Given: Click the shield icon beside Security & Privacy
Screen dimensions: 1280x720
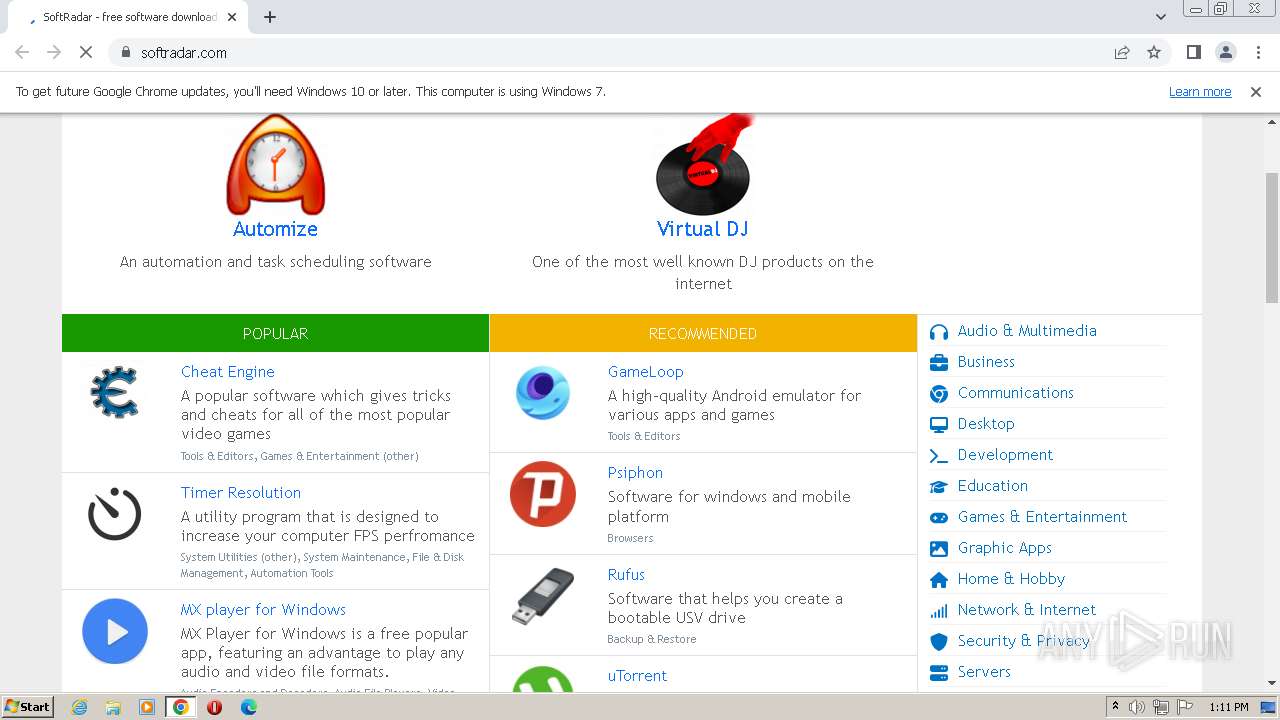Looking at the screenshot, I should point(939,642).
